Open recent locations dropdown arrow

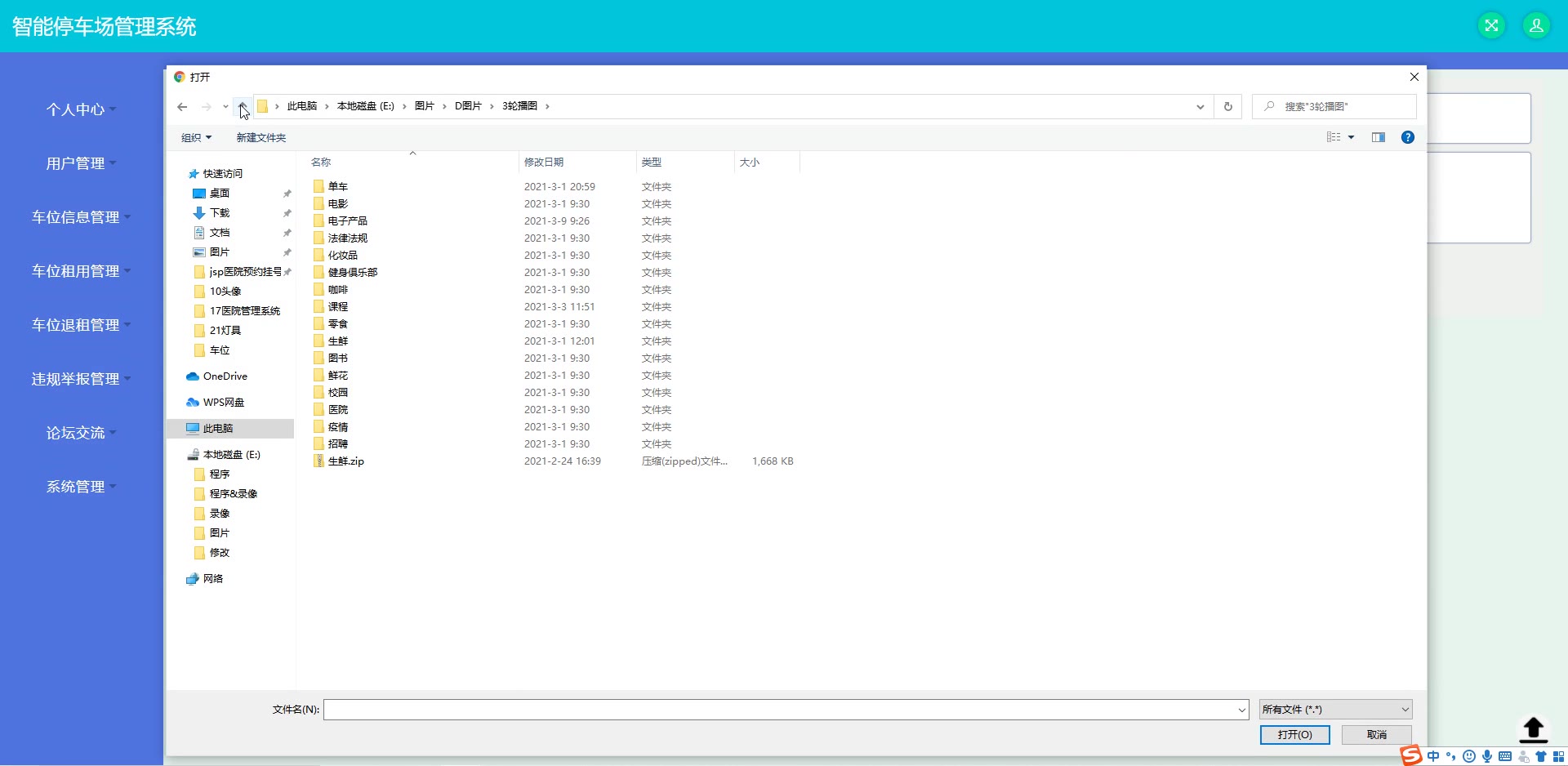coord(225,107)
